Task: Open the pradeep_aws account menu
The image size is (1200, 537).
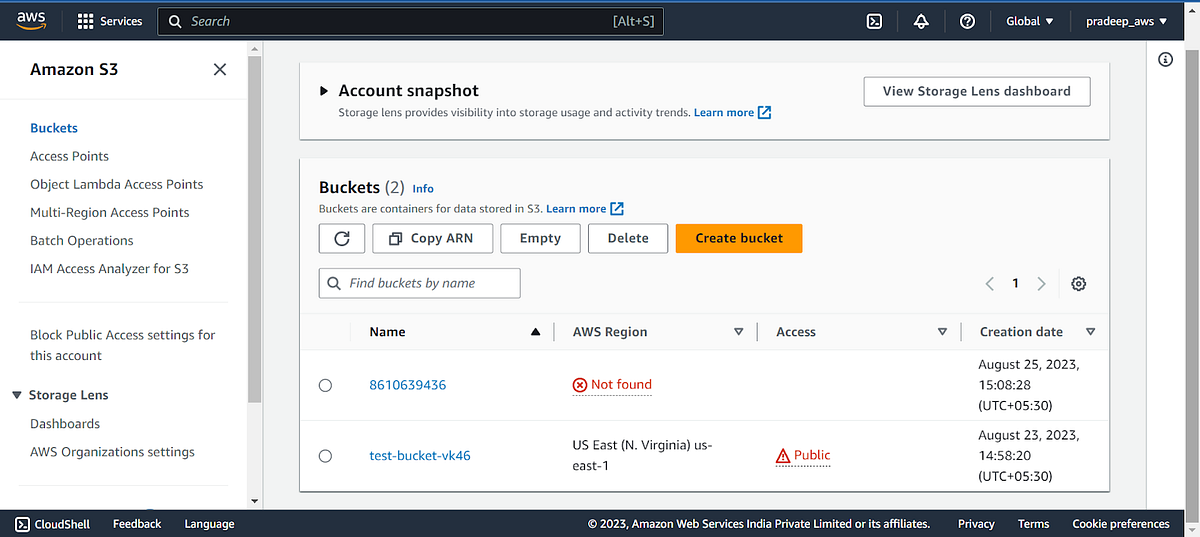Action: point(1127,21)
